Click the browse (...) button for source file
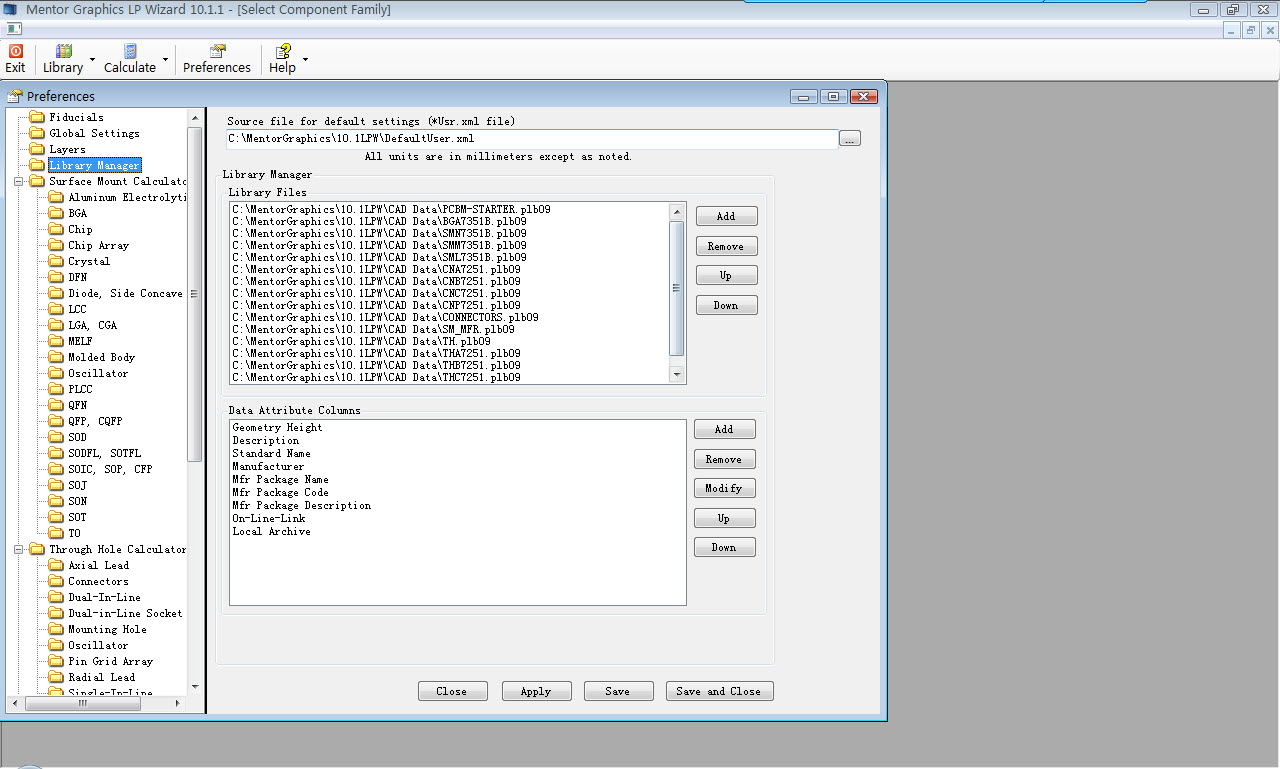This screenshot has height=769, width=1280. (850, 139)
